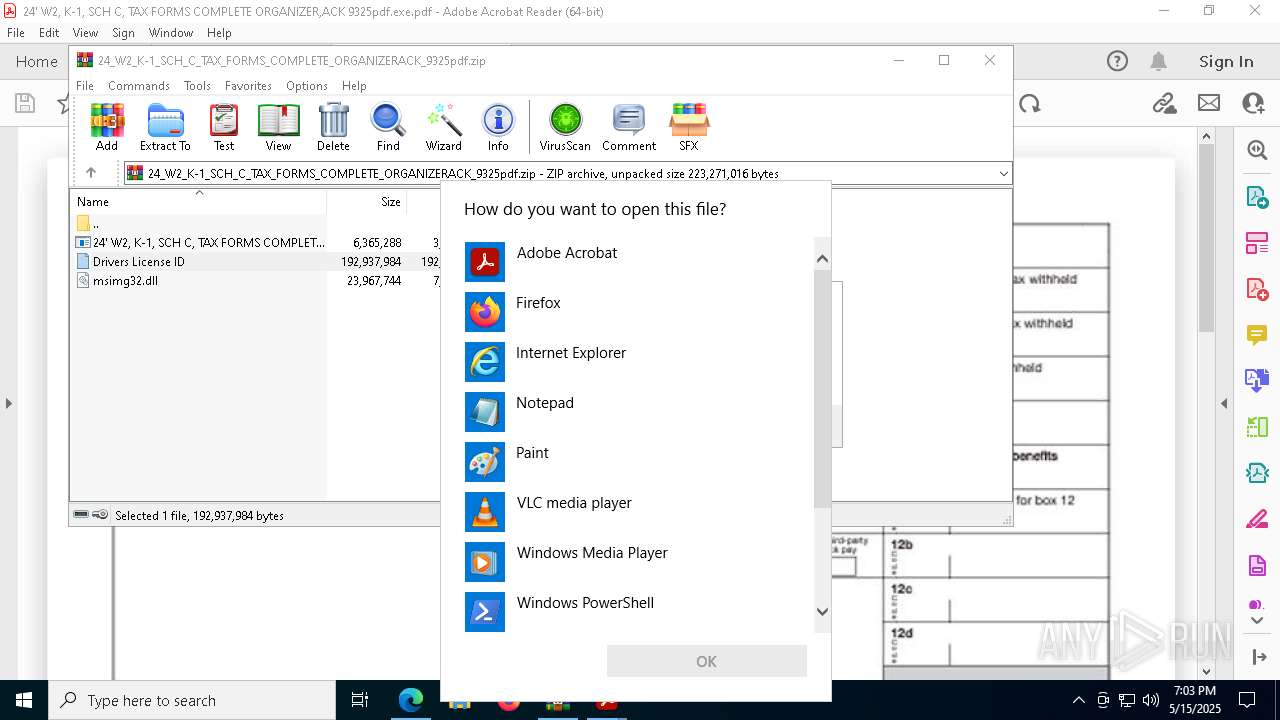Open Acrobat Edit menu

49,33
